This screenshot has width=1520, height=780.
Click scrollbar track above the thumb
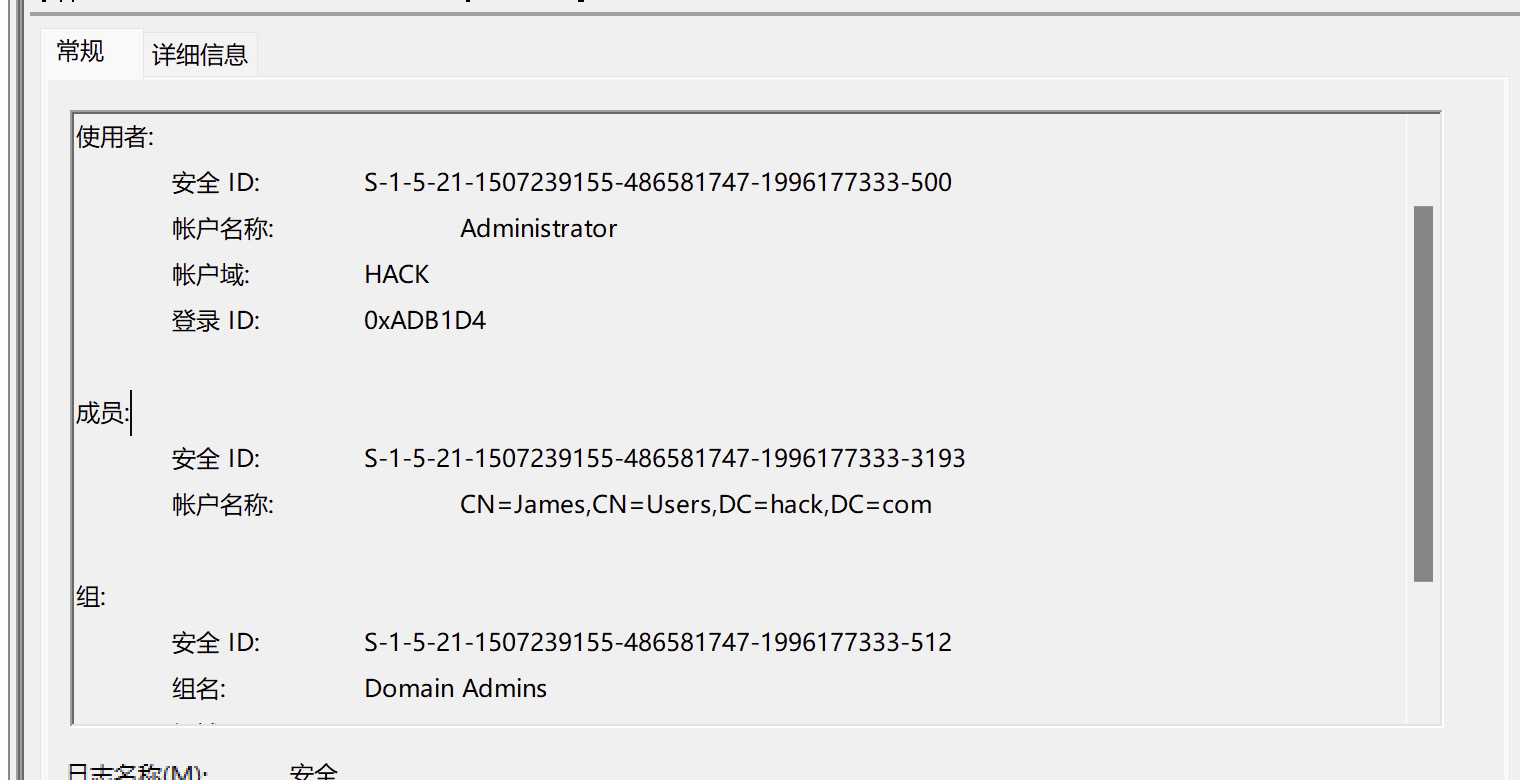point(1423,160)
